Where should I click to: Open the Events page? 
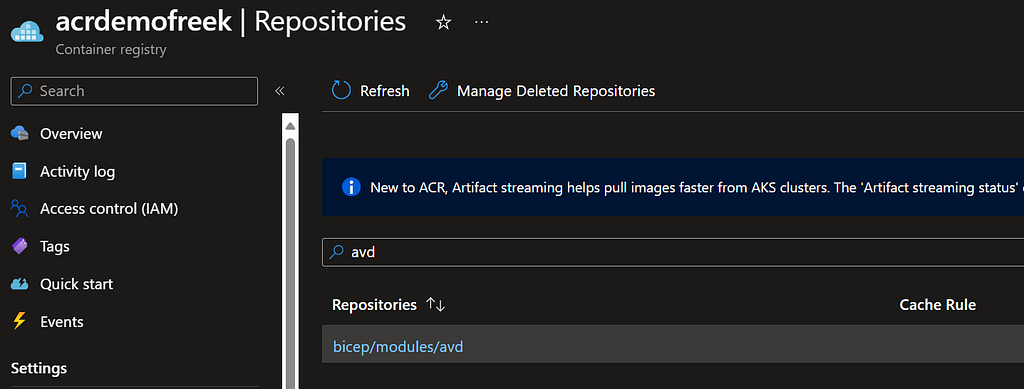click(61, 322)
